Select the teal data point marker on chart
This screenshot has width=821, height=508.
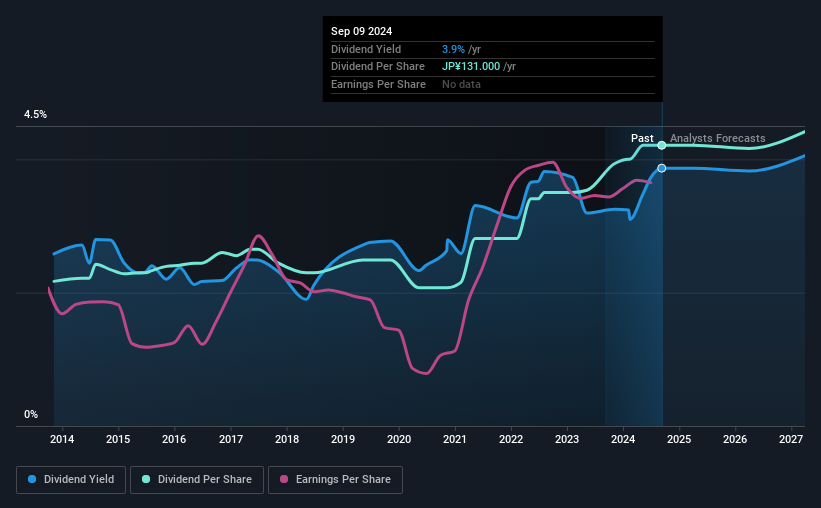pyautogui.click(x=662, y=145)
